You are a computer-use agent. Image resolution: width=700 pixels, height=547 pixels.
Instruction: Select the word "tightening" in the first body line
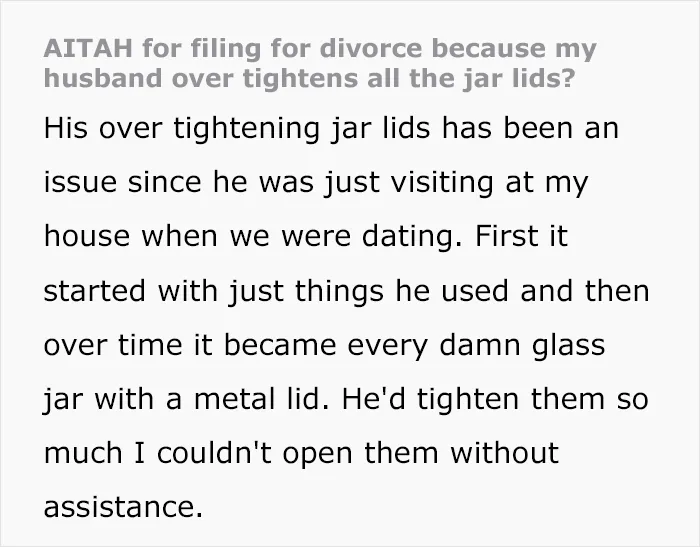pyautogui.click(x=246, y=129)
